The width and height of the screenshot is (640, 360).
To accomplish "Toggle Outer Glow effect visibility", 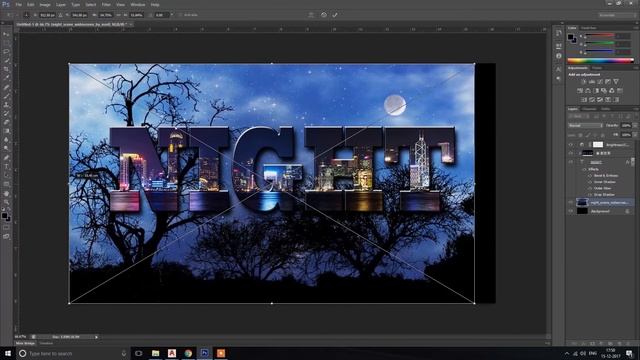I will coord(590,188).
